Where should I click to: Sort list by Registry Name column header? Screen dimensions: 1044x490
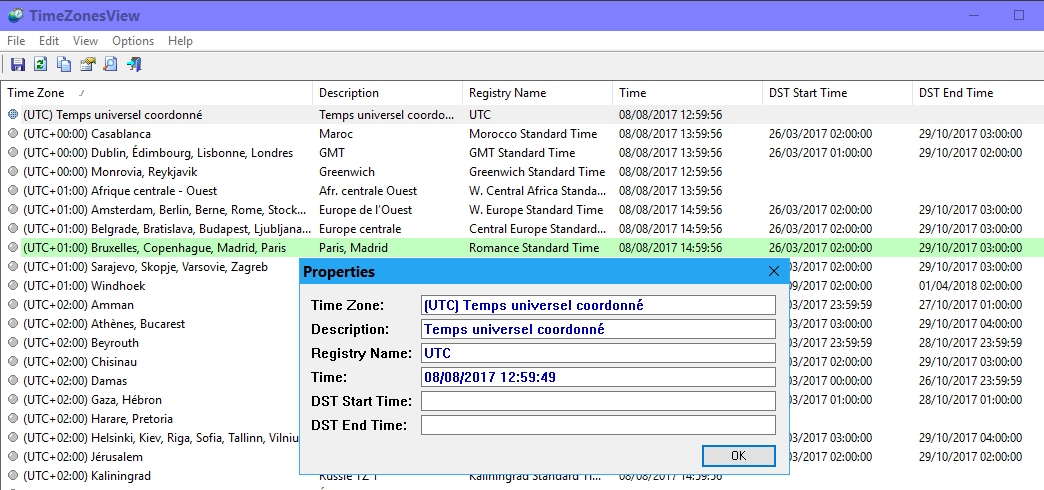(x=507, y=93)
